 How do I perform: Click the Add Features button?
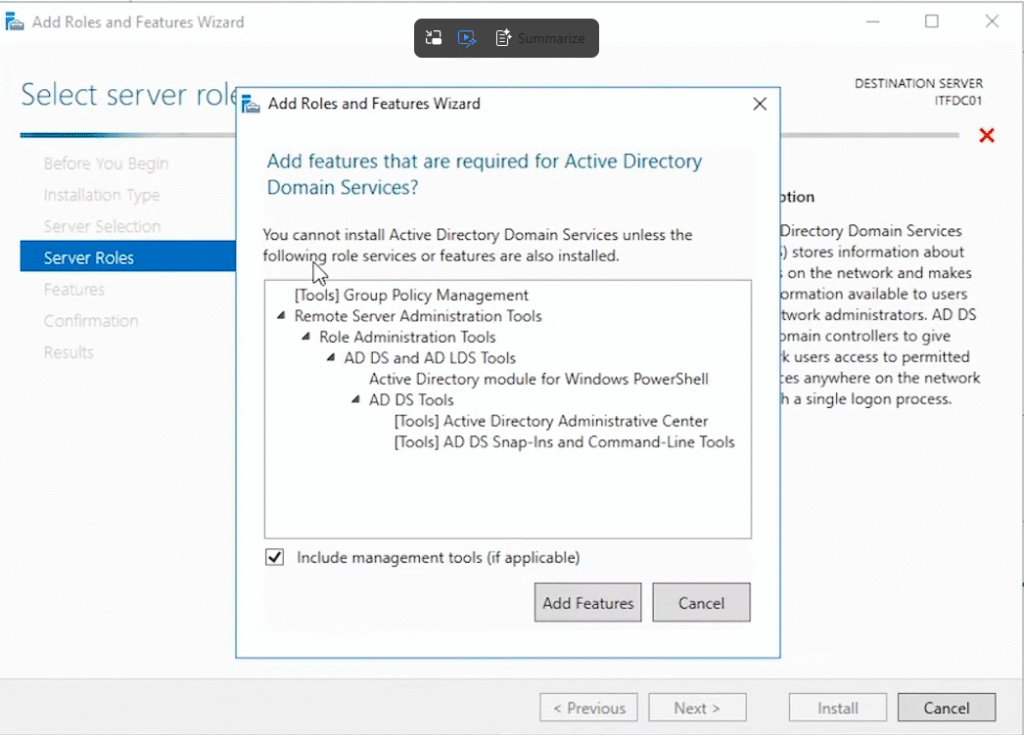(x=588, y=602)
